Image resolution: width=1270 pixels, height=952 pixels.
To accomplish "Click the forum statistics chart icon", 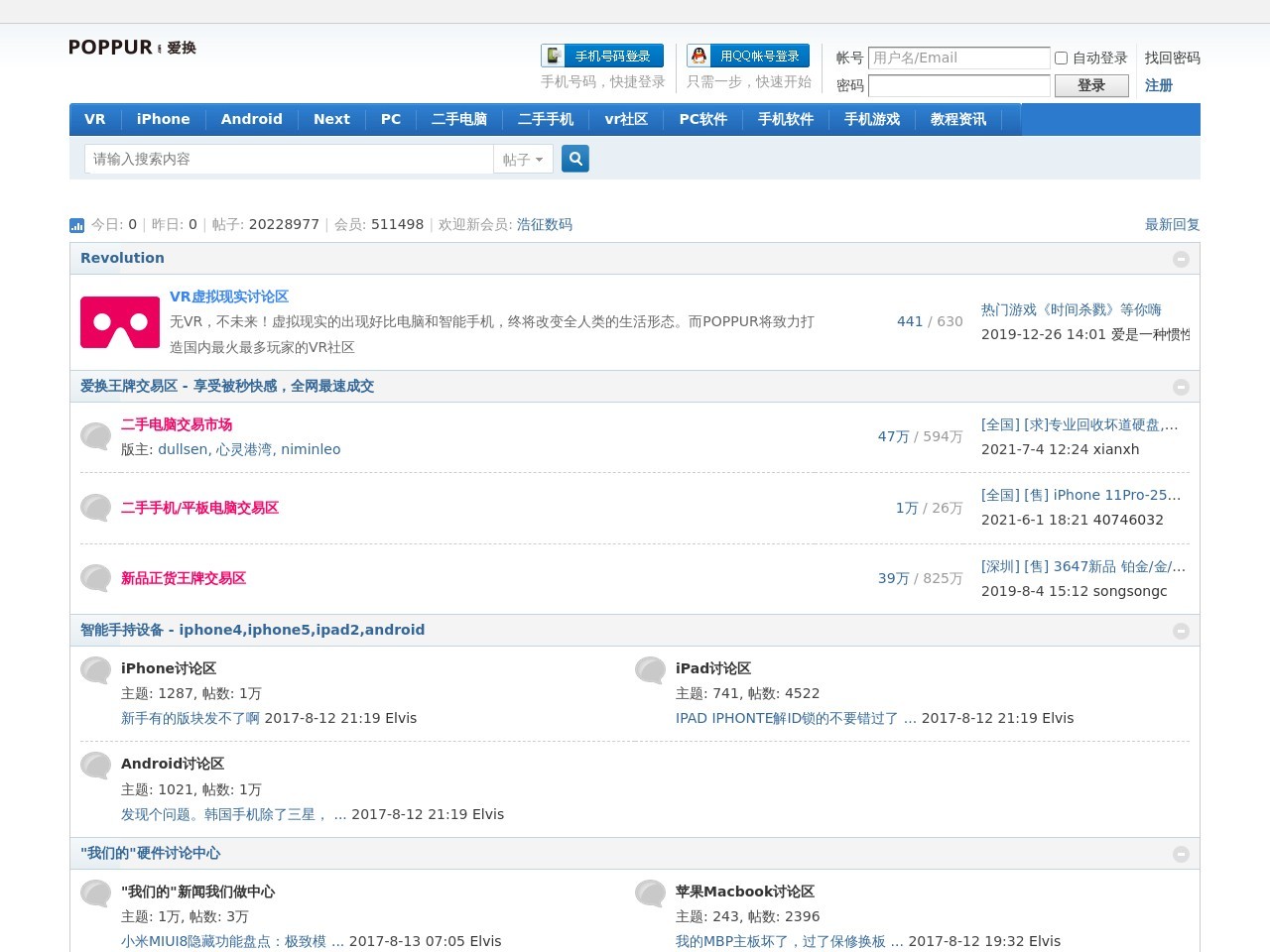I will point(77,225).
